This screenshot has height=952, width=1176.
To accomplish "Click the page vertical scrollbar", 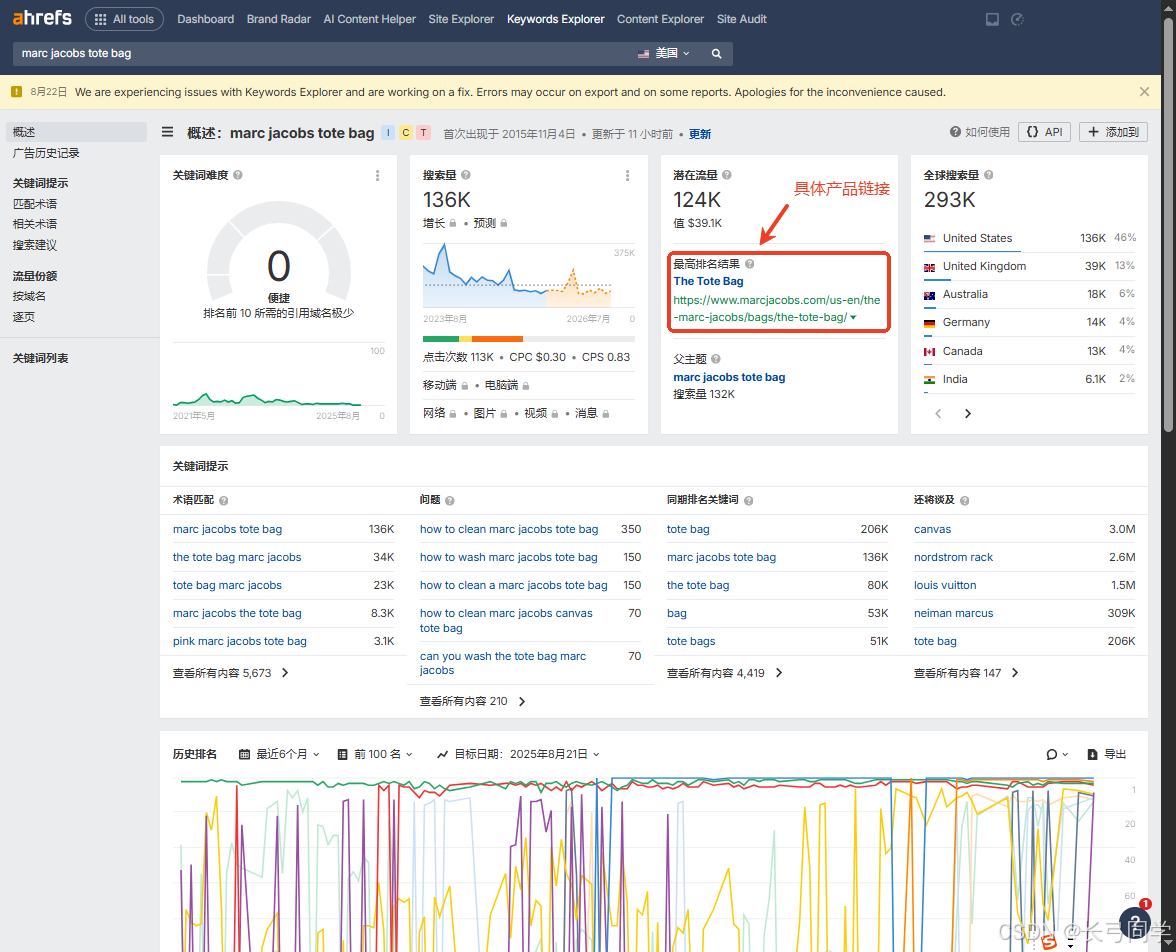I will [x=1168, y=225].
